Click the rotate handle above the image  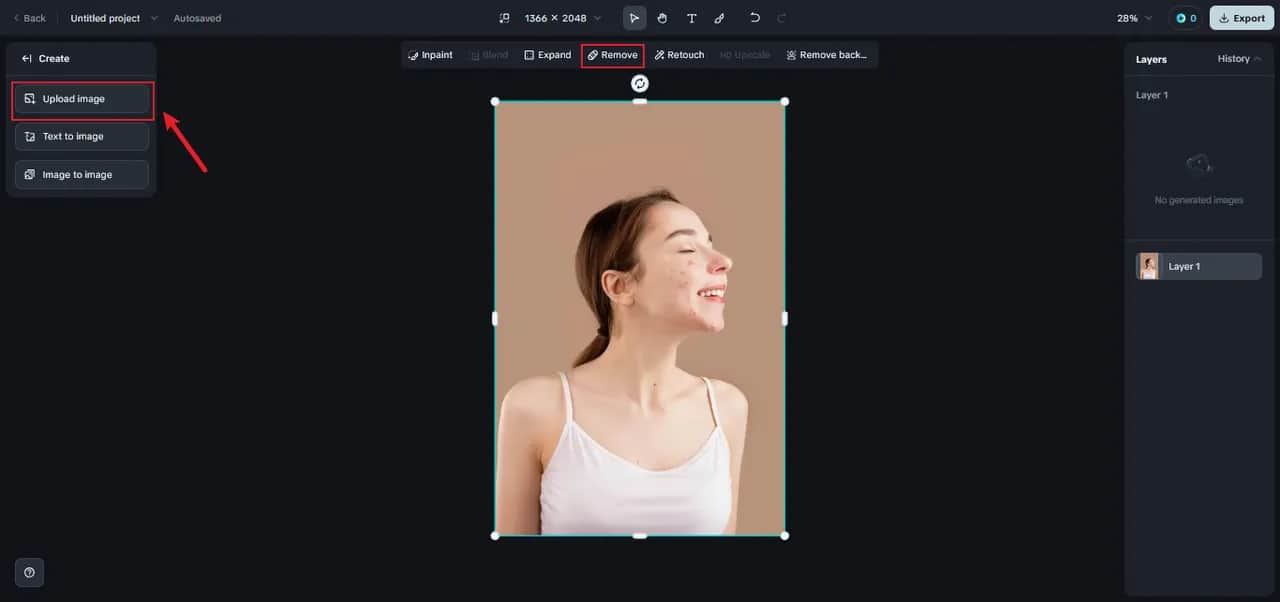pos(640,84)
